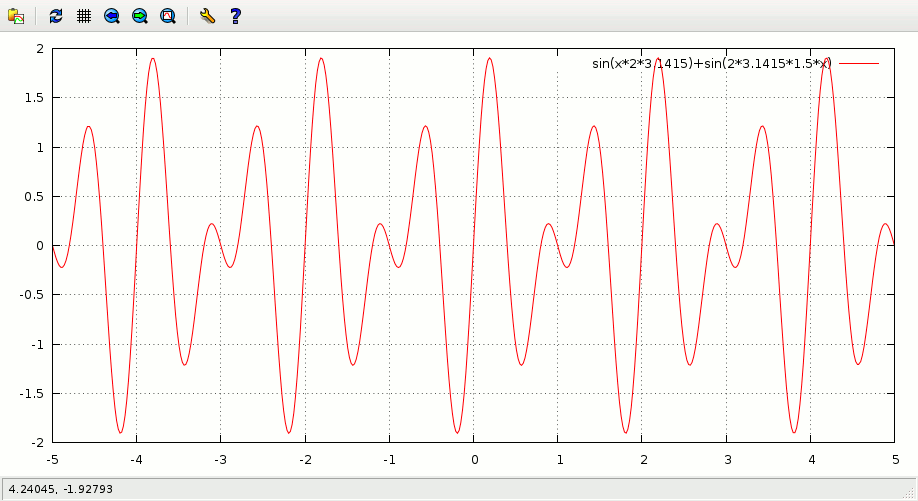
Task: Click the y-axis bottom label -2
Action: click(x=37, y=442)
